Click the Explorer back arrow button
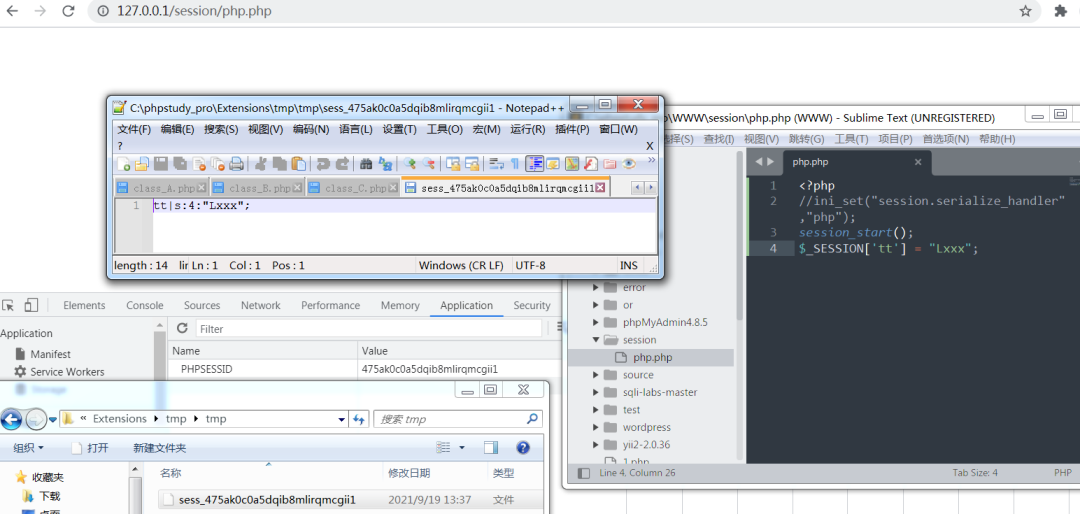This screenshot has width=1080, height=514. tap(11, 419)
